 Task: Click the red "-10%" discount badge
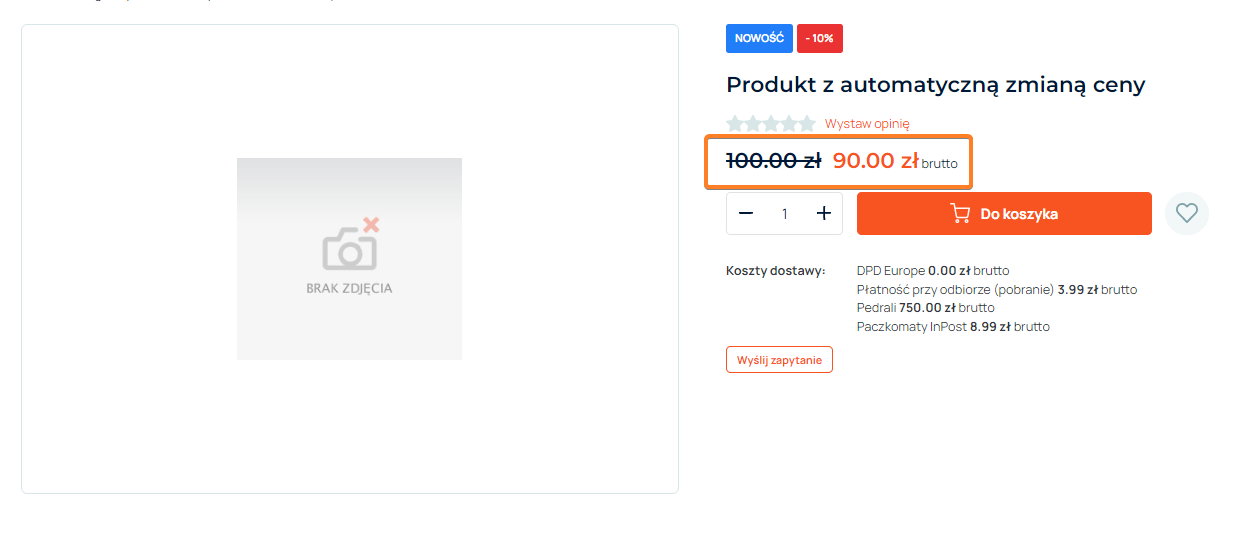[x=820, y=38]
